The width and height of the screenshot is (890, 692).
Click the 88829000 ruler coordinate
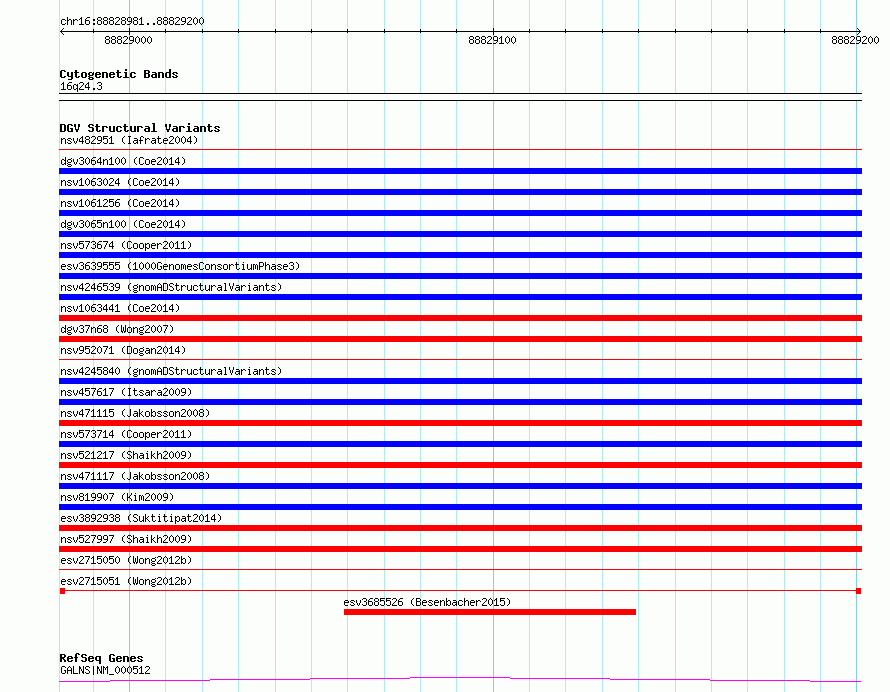coord(128,40)
